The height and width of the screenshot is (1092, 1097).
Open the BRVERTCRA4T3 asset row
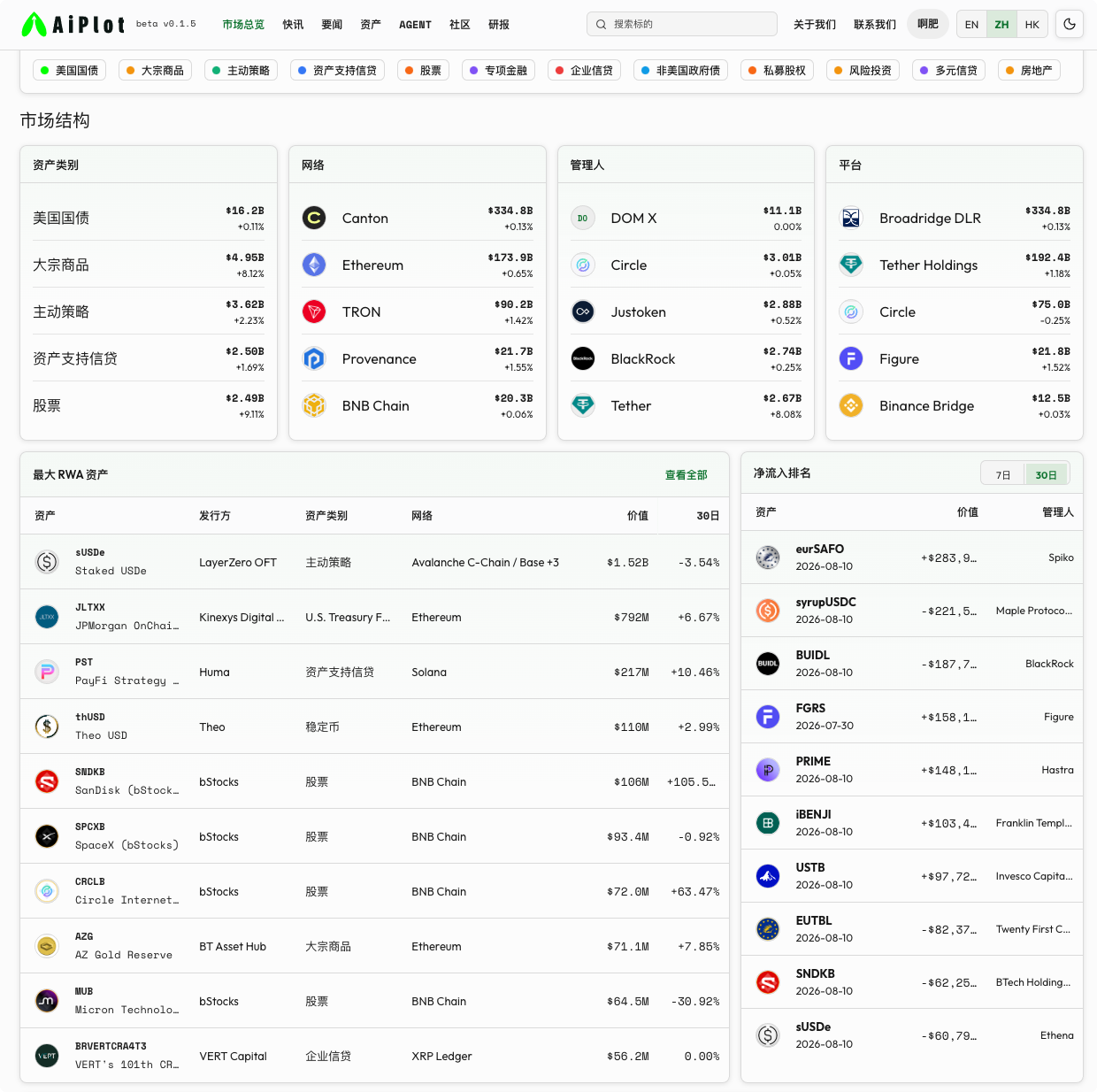coord(374,1056)
